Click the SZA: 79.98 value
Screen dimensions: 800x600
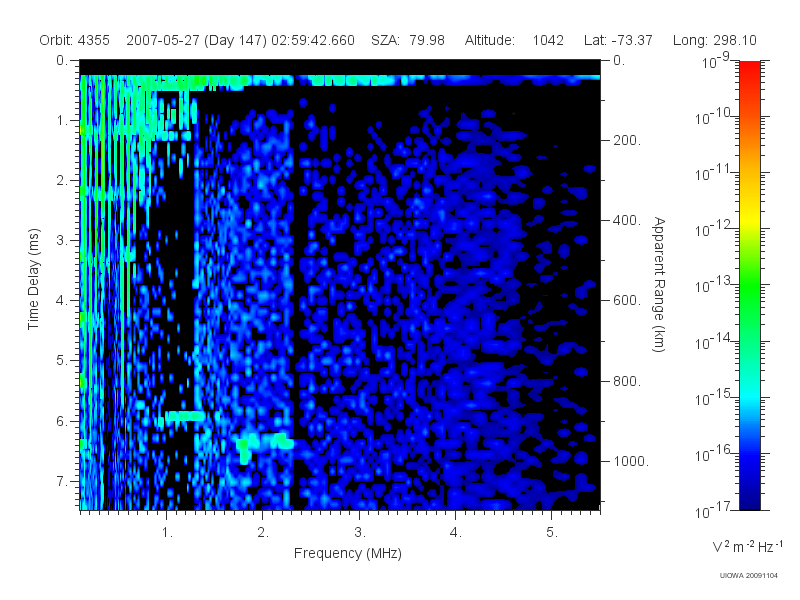(x=408, y=40)
